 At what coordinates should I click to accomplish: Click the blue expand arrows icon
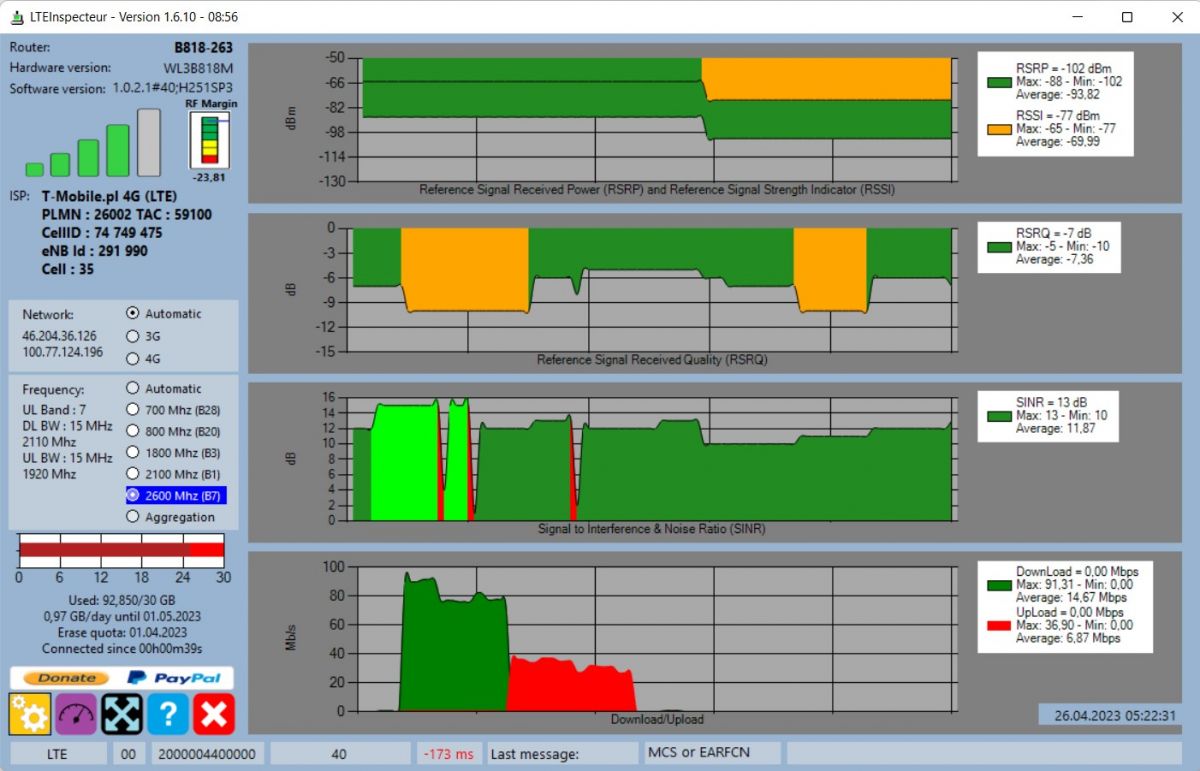(122, 714)
